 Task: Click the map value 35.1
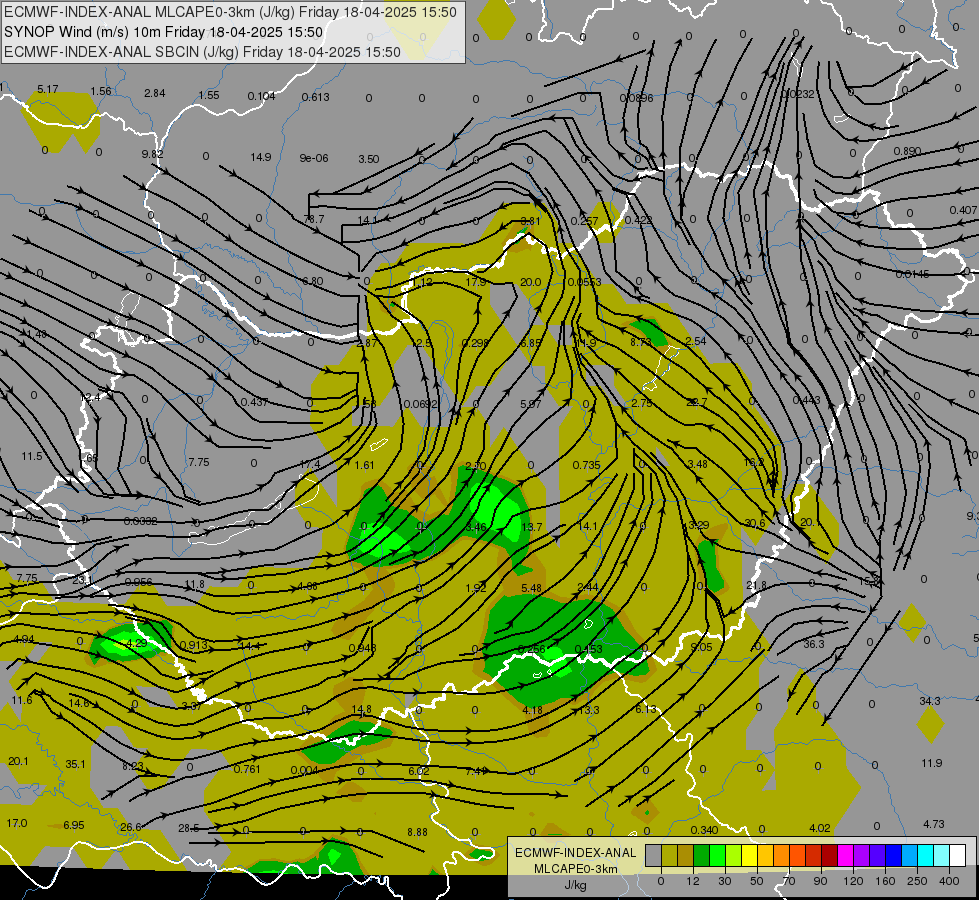point(76,764)
